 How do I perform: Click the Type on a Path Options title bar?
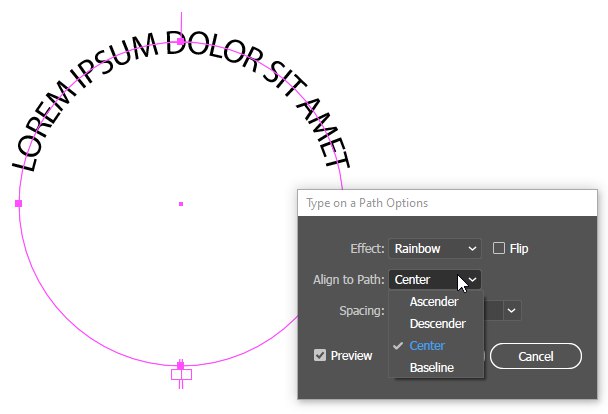click(x=447, y=203)
